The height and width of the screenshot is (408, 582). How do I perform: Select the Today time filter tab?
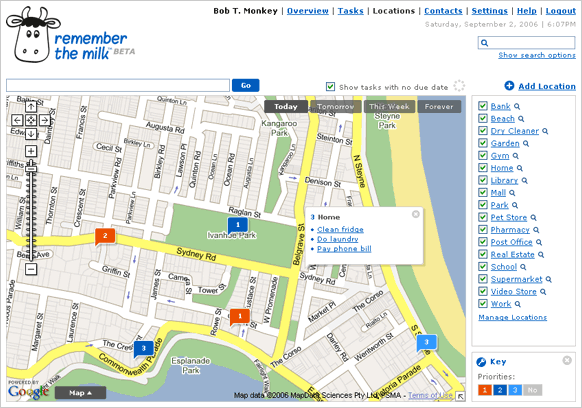pos(286,107)
